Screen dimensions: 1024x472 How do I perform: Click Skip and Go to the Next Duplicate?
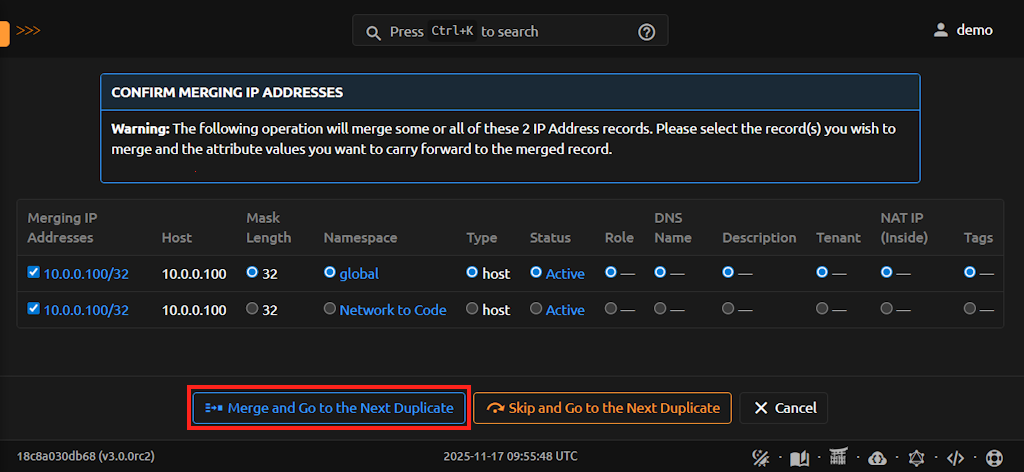[x=602, y=408]
